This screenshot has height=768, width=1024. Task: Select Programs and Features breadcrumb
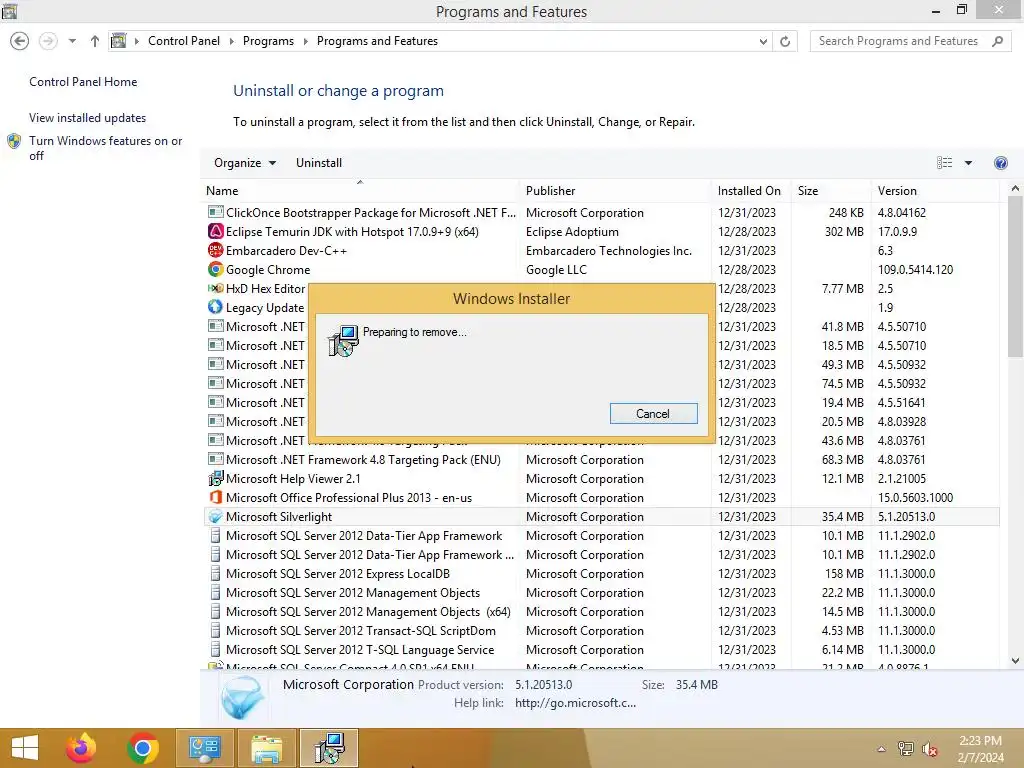pos(377,41)
